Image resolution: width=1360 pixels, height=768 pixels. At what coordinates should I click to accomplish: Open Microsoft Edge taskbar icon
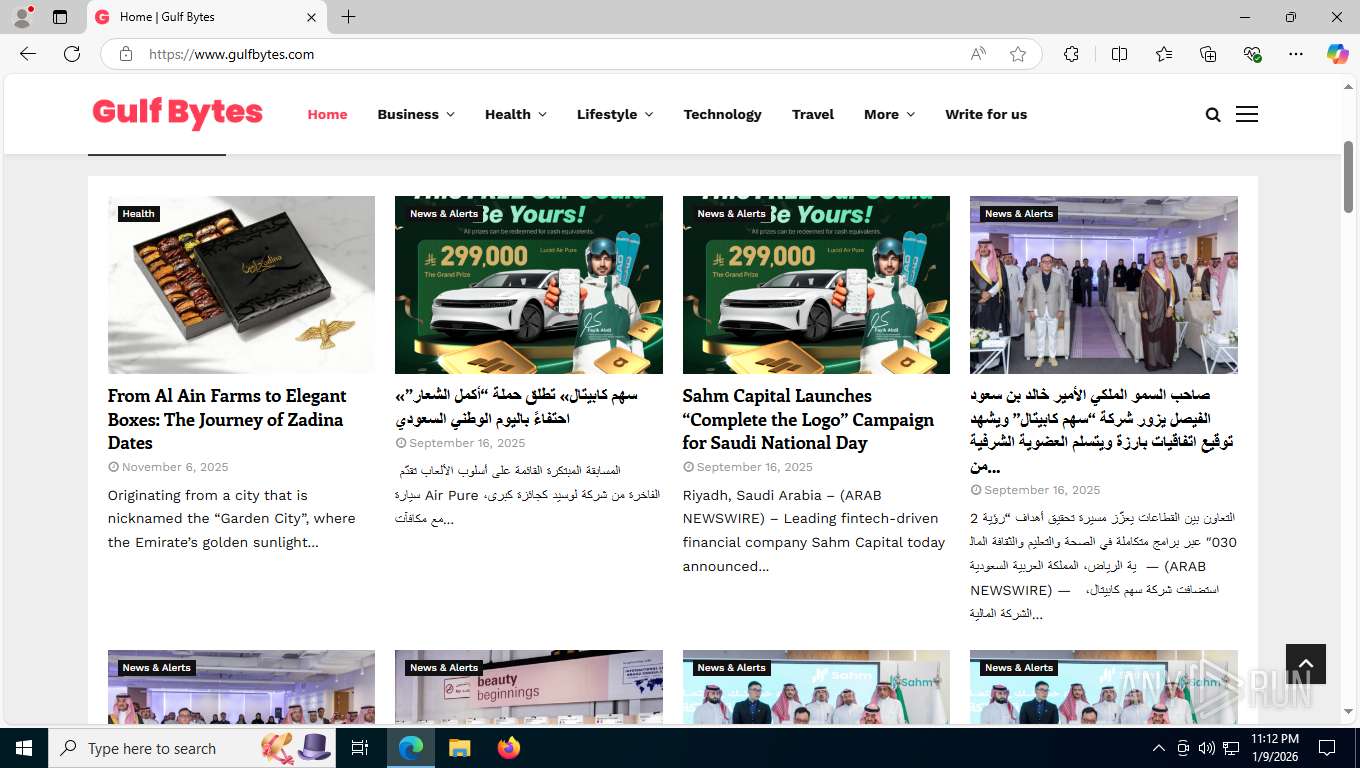(x=411, y=748)
